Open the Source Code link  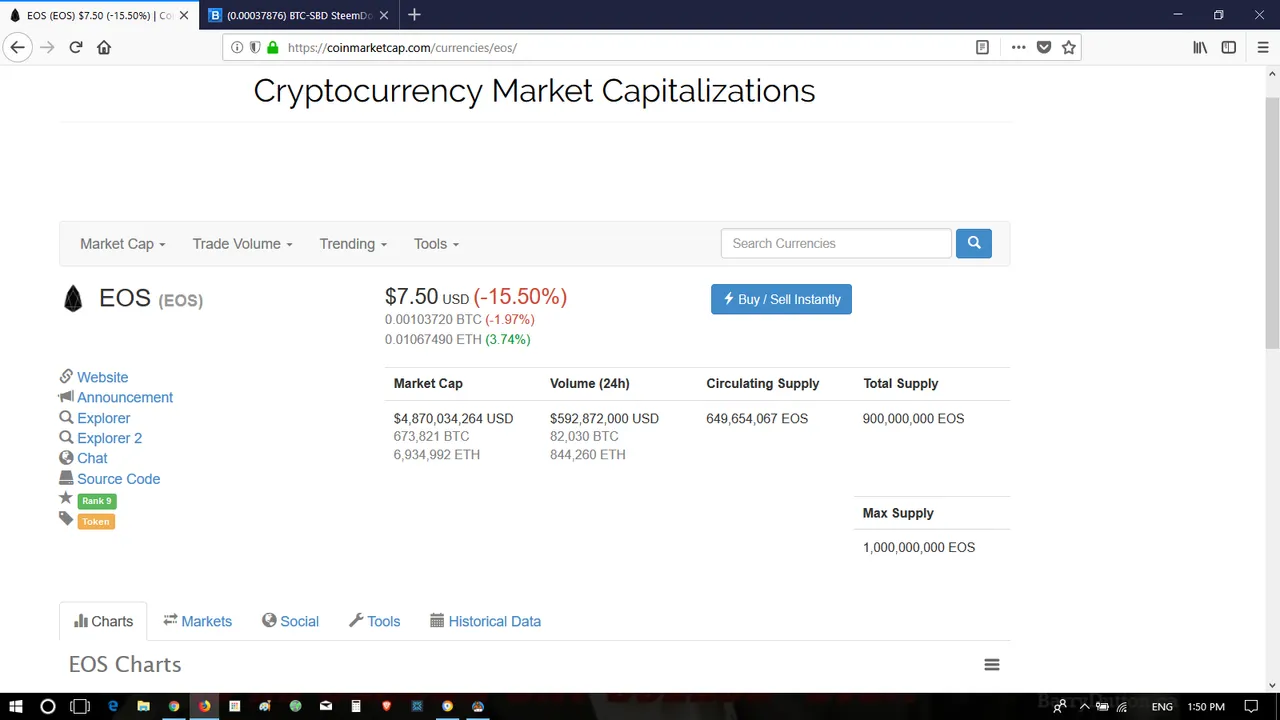(x=118, y=479)
